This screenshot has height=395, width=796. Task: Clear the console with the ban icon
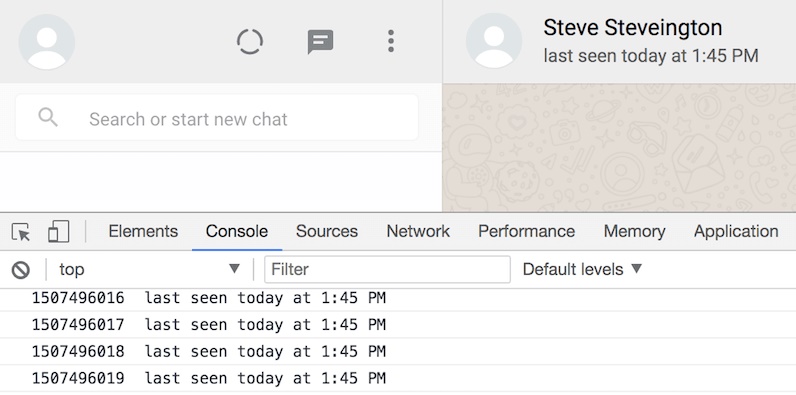21,270
